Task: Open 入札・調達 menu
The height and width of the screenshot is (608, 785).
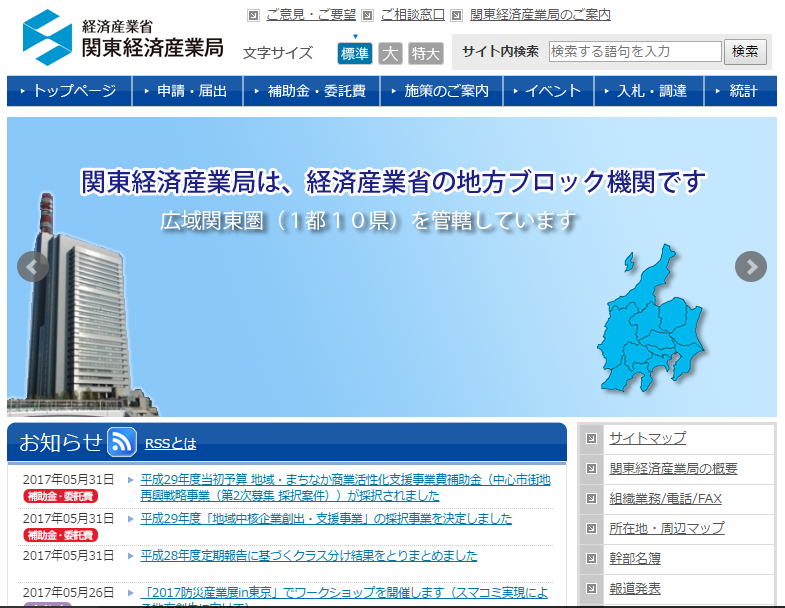Action: (649, 91)
